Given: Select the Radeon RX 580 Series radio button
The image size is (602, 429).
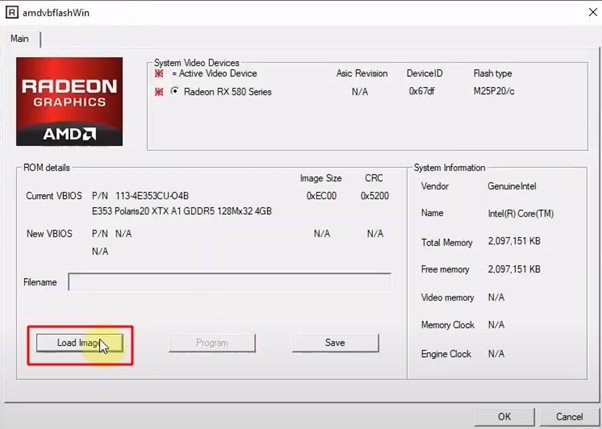Looking at the screenshot, I should pyautogui.click(x=175, y=92).
